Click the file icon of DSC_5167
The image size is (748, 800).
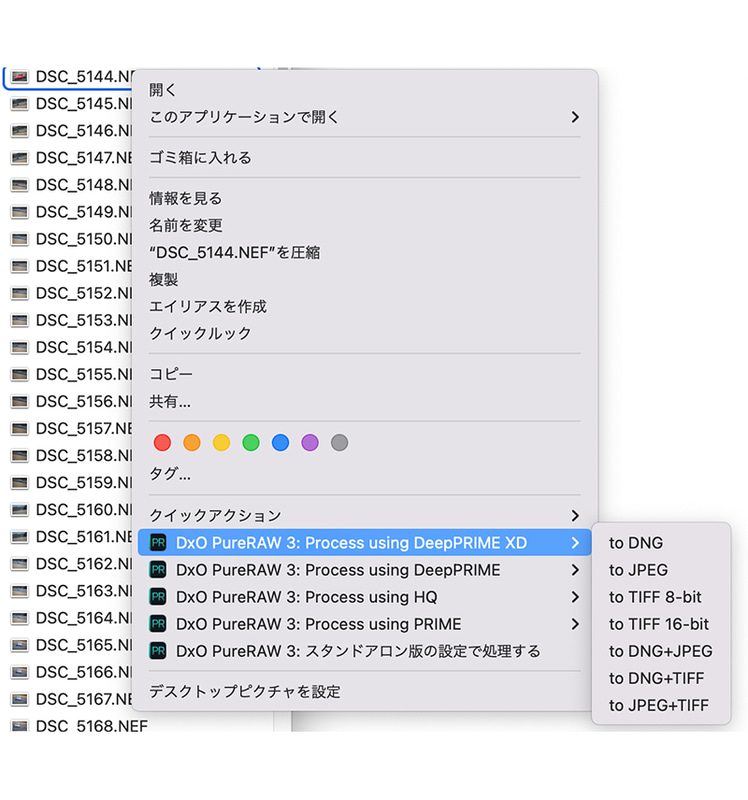tap(20, 699)
